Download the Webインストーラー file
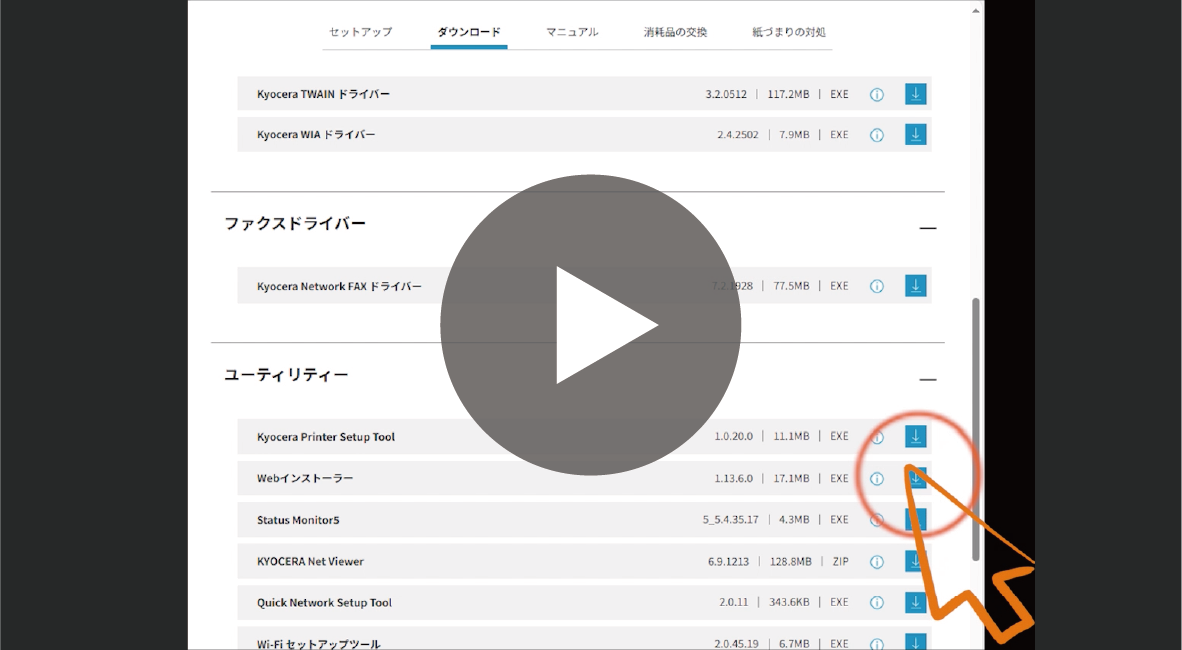 point(915,478)
